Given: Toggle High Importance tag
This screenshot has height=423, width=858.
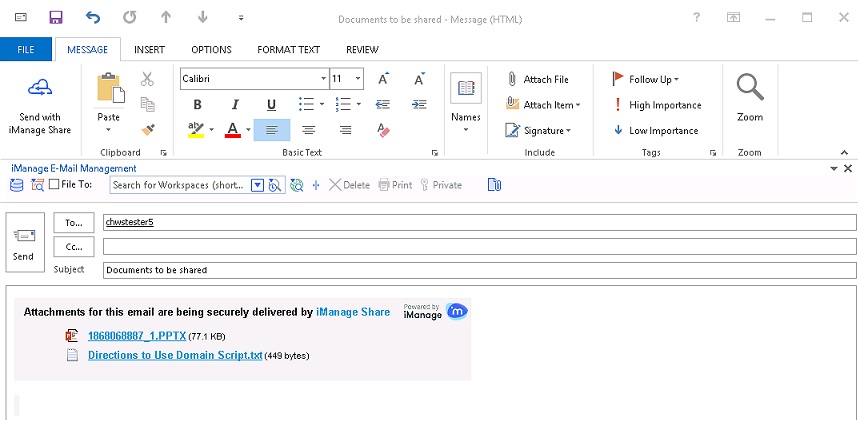Looking at the screenshot, I should [x=658, y=105].
